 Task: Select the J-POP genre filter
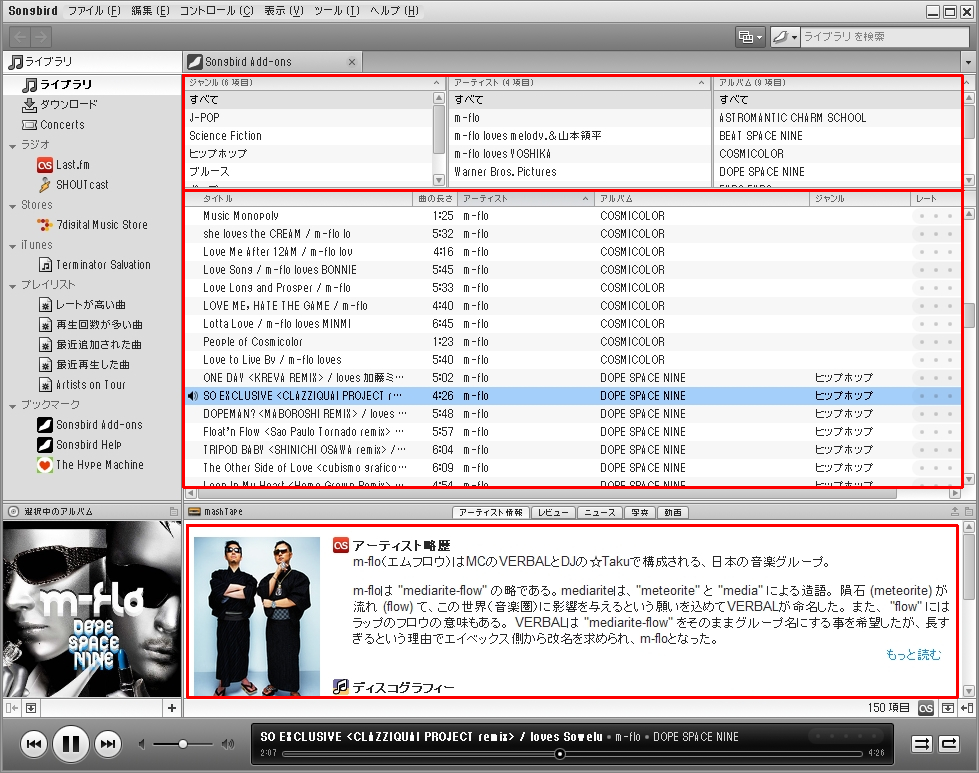pos(309,117)
